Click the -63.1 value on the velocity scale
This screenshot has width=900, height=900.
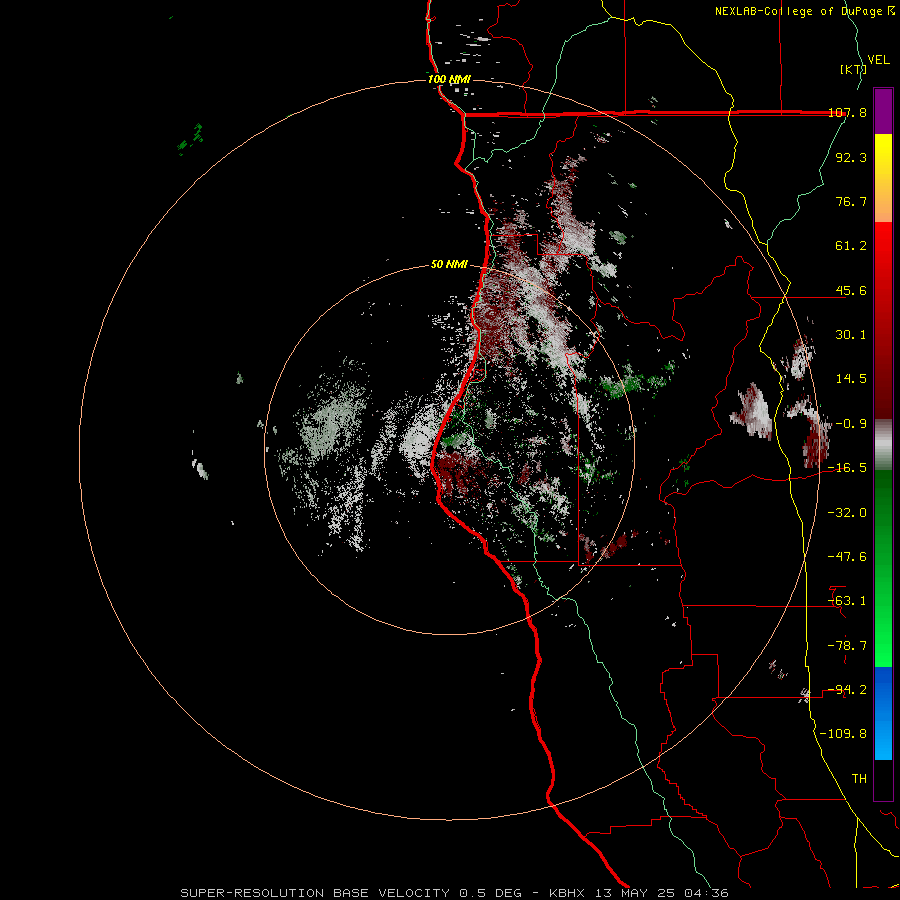(848, 601)
